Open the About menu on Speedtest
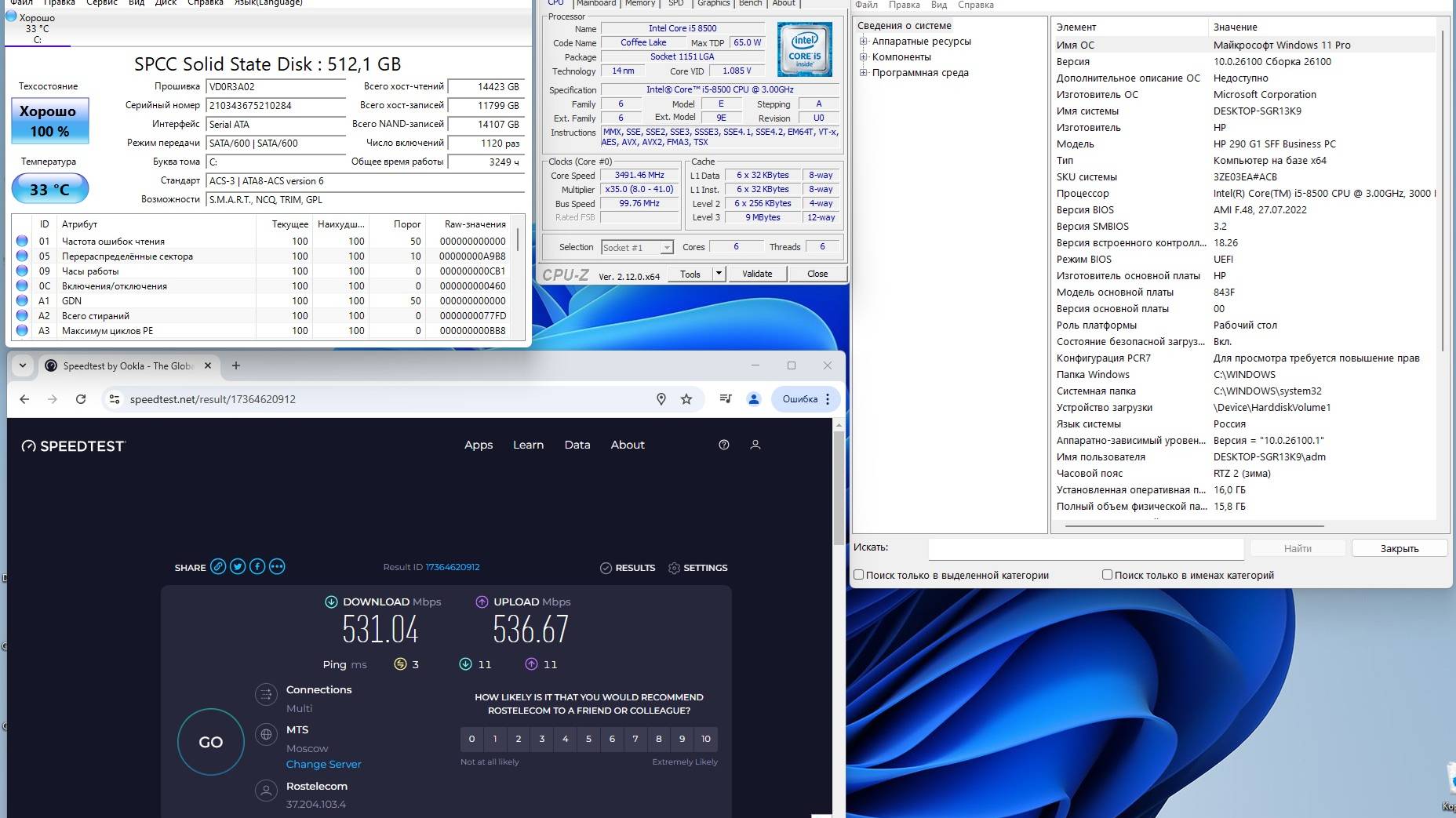The image size is (1456, 818). click(x=628, y=445)
